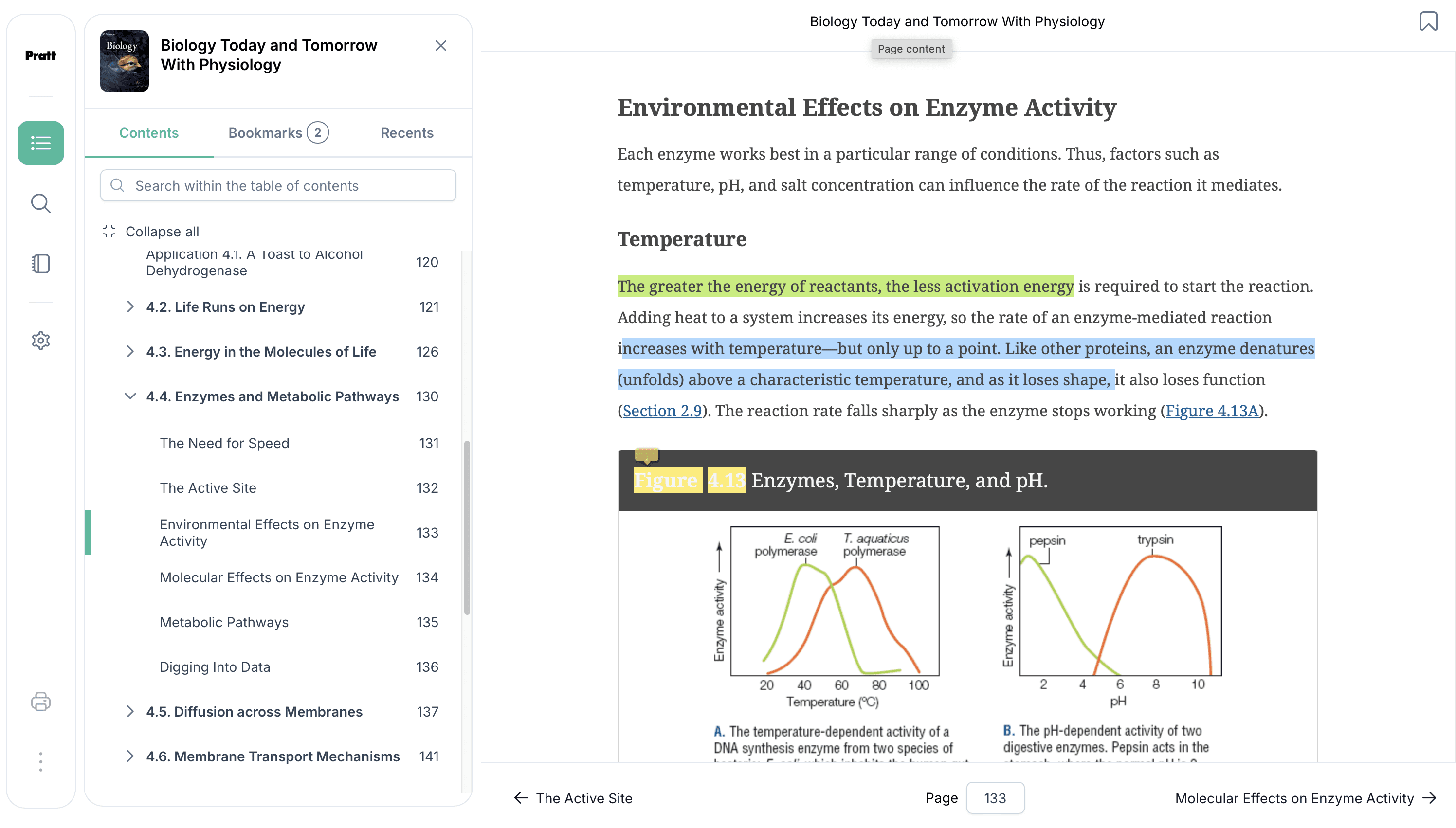Open the settings gear icon
The width and height of the screenshot is (1456, 828).
tap(40, 341)
